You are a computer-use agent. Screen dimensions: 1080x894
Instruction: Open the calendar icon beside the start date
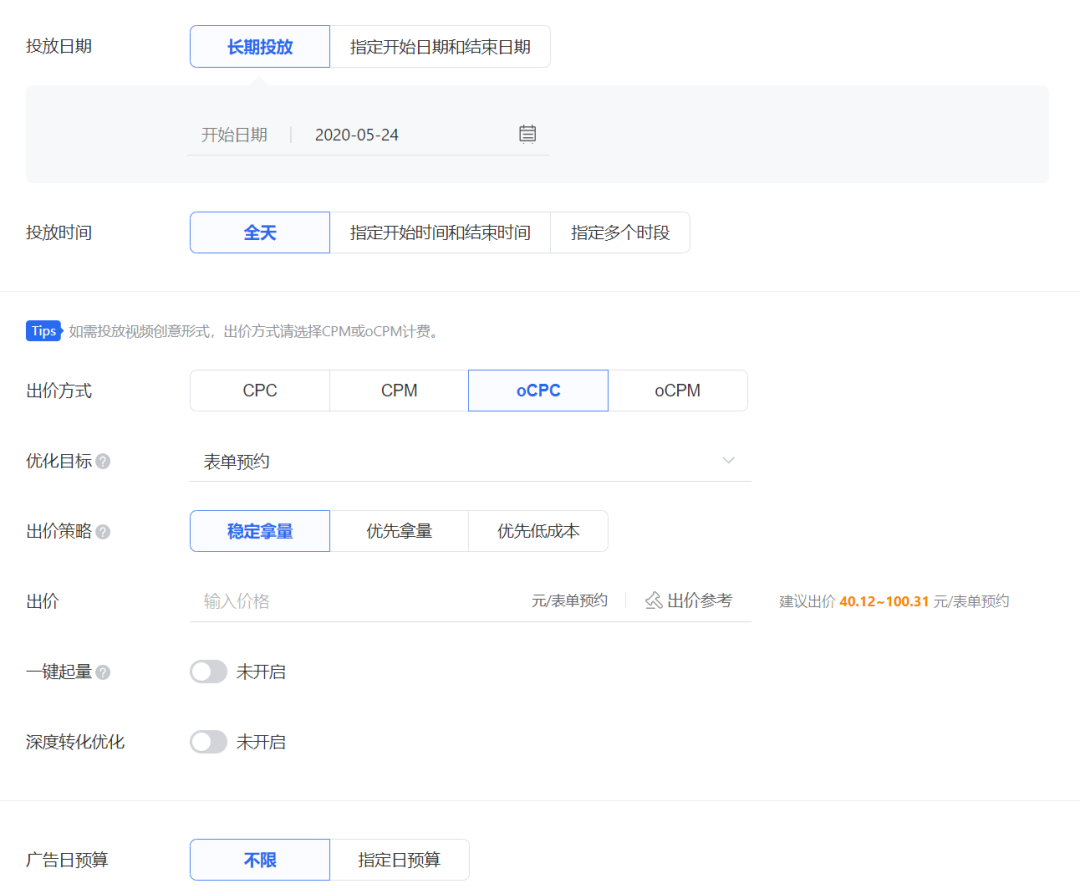[x=528, y=133]
